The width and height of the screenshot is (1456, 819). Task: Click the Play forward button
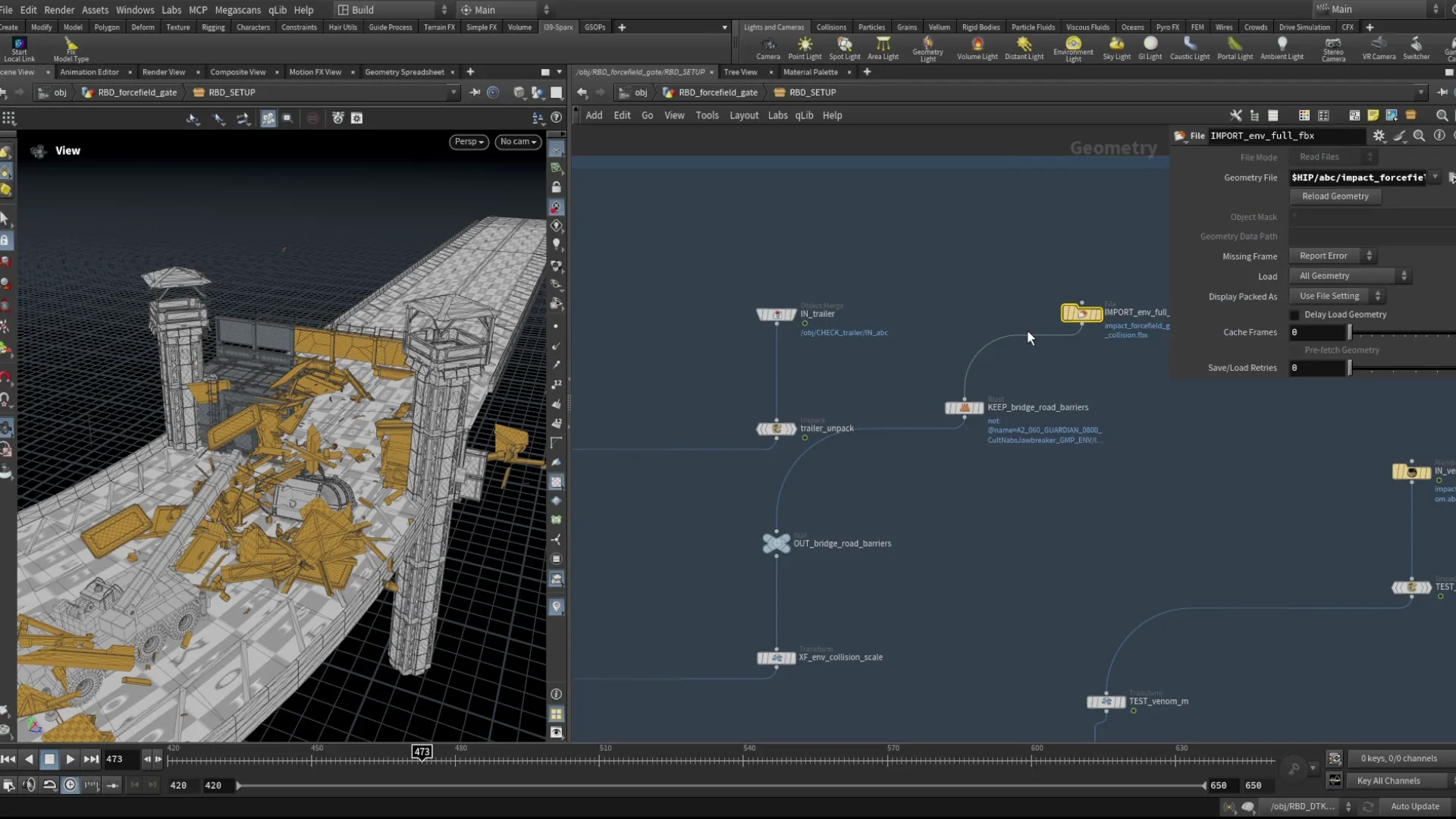click(70, 759)
